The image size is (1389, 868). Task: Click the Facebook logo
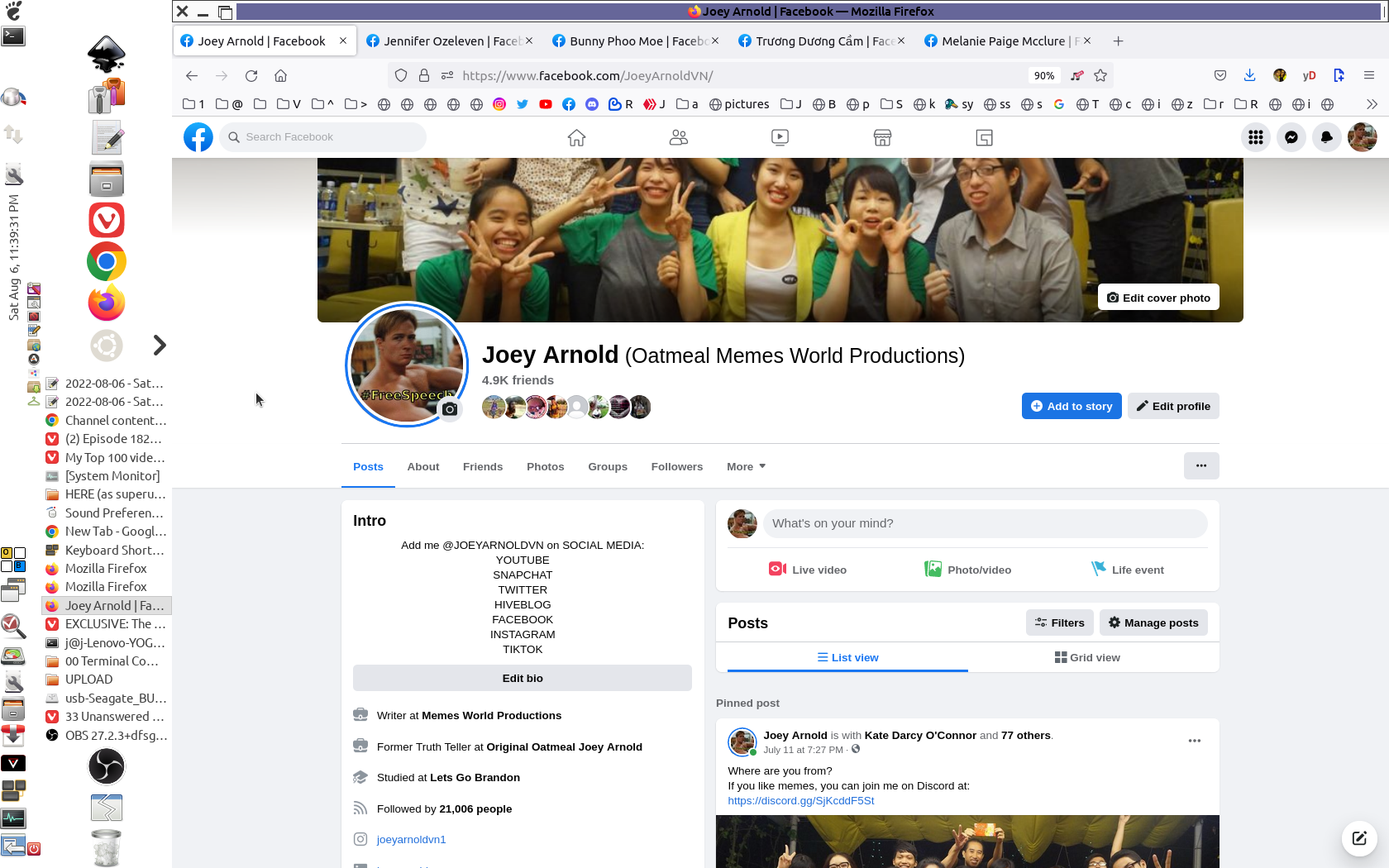point(198,137)
